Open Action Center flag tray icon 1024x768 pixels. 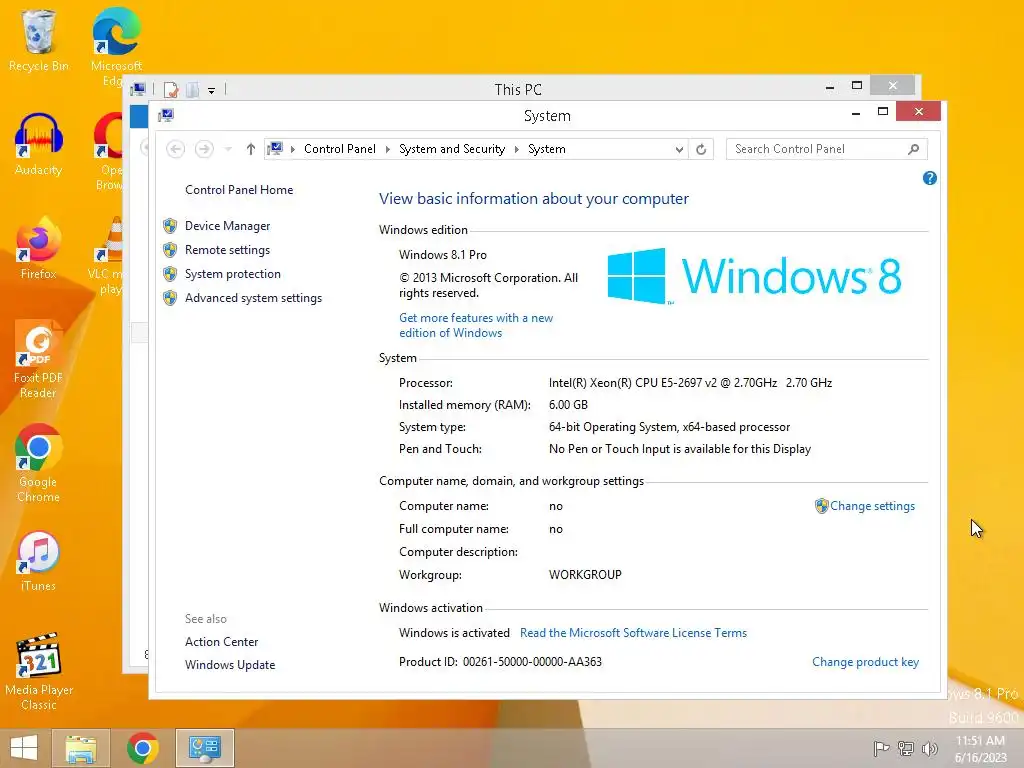tap(881, 748)
